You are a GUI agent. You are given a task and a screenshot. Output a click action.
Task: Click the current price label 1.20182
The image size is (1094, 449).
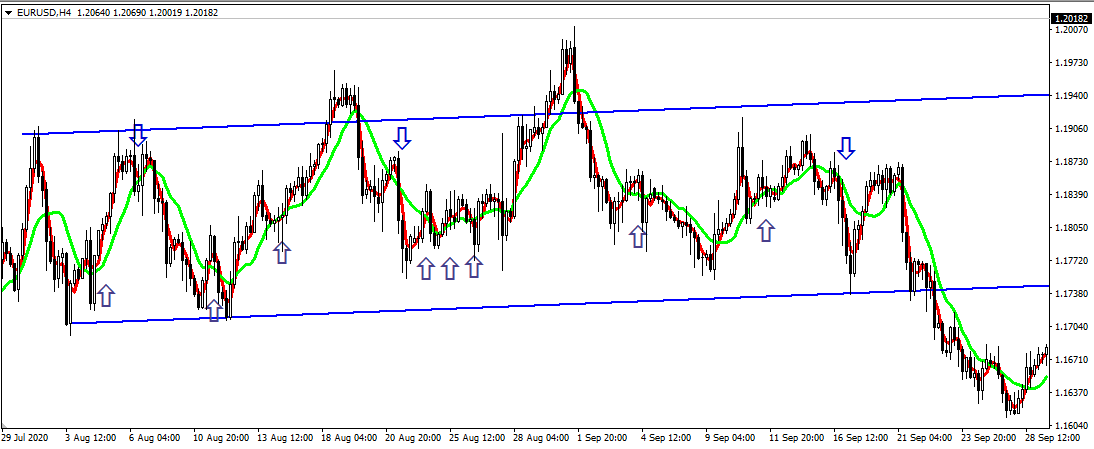(1070, 18)
